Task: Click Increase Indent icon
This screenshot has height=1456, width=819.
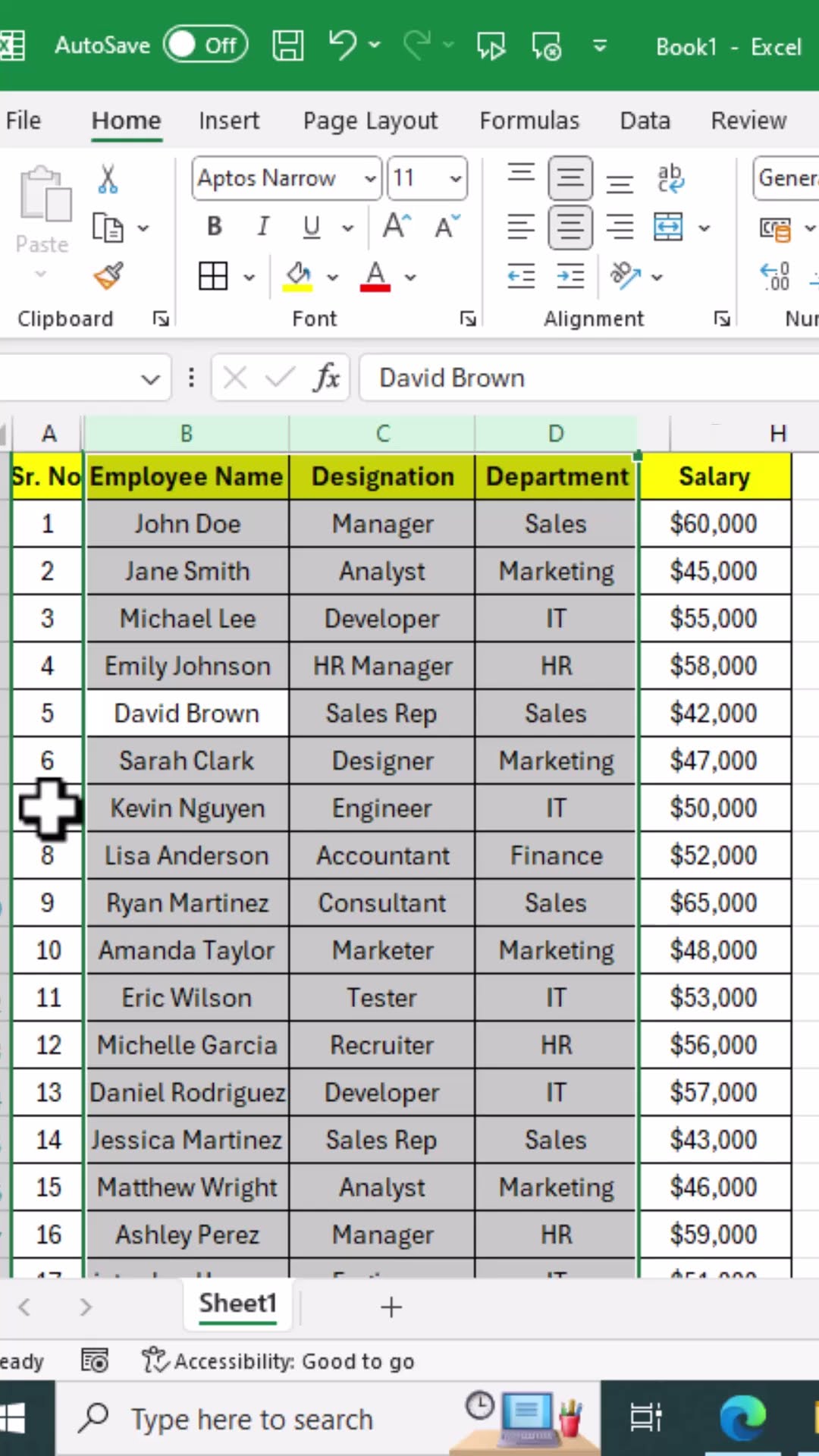Action: [570, 276]
